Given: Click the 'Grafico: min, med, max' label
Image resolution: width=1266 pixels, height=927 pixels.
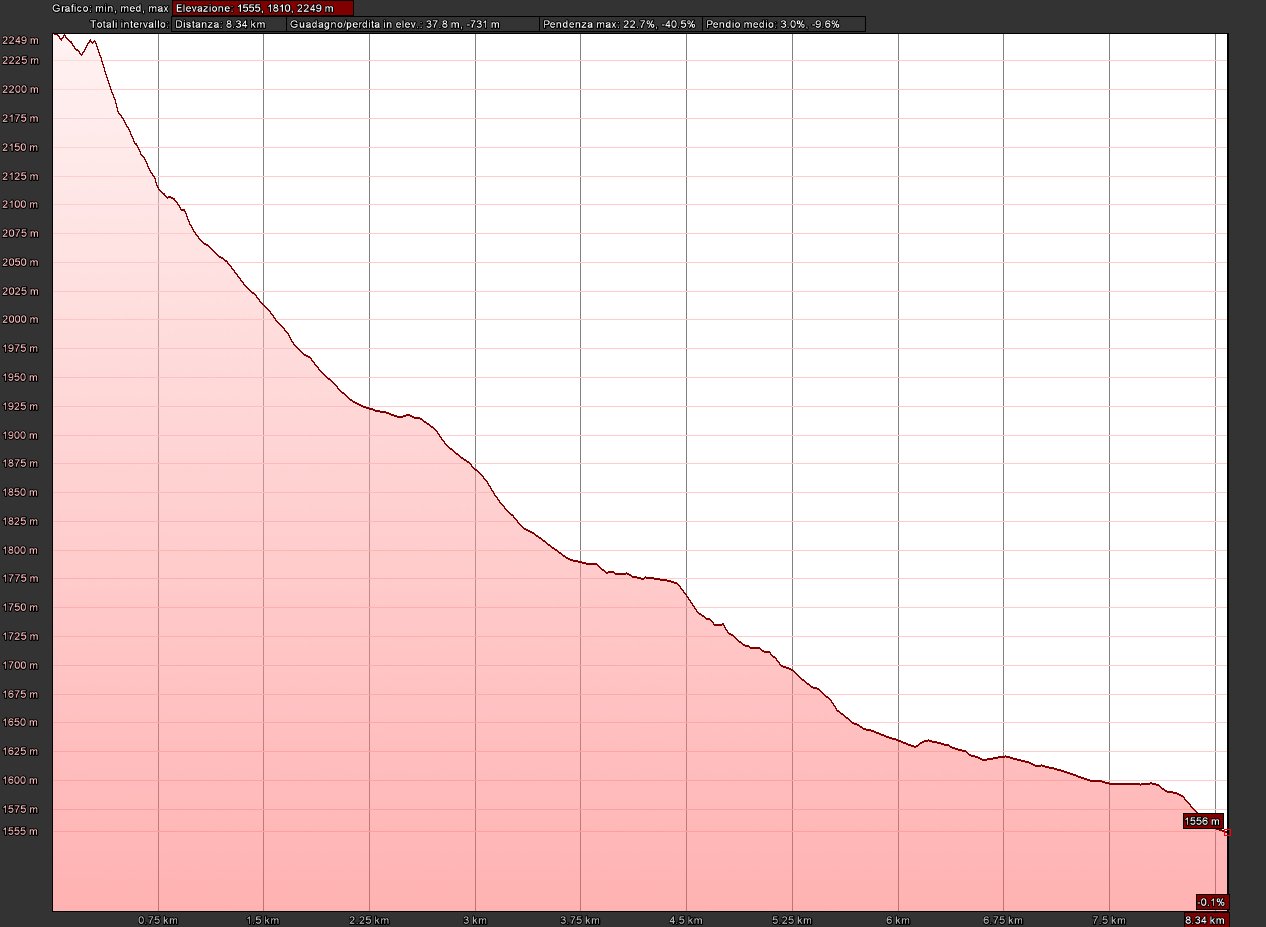Looking at the screenshot, I should (x=110, y=8).
